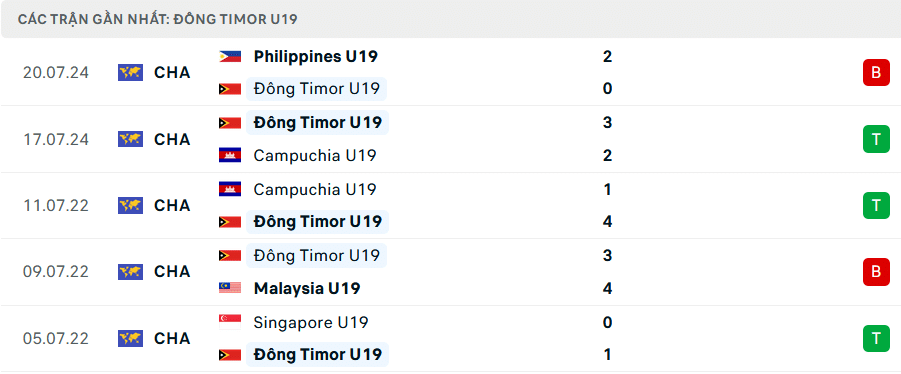Viewport: 901px width, 374px height.
Task: Click the world map icon for 20.07.24
Action: point(130,72)
